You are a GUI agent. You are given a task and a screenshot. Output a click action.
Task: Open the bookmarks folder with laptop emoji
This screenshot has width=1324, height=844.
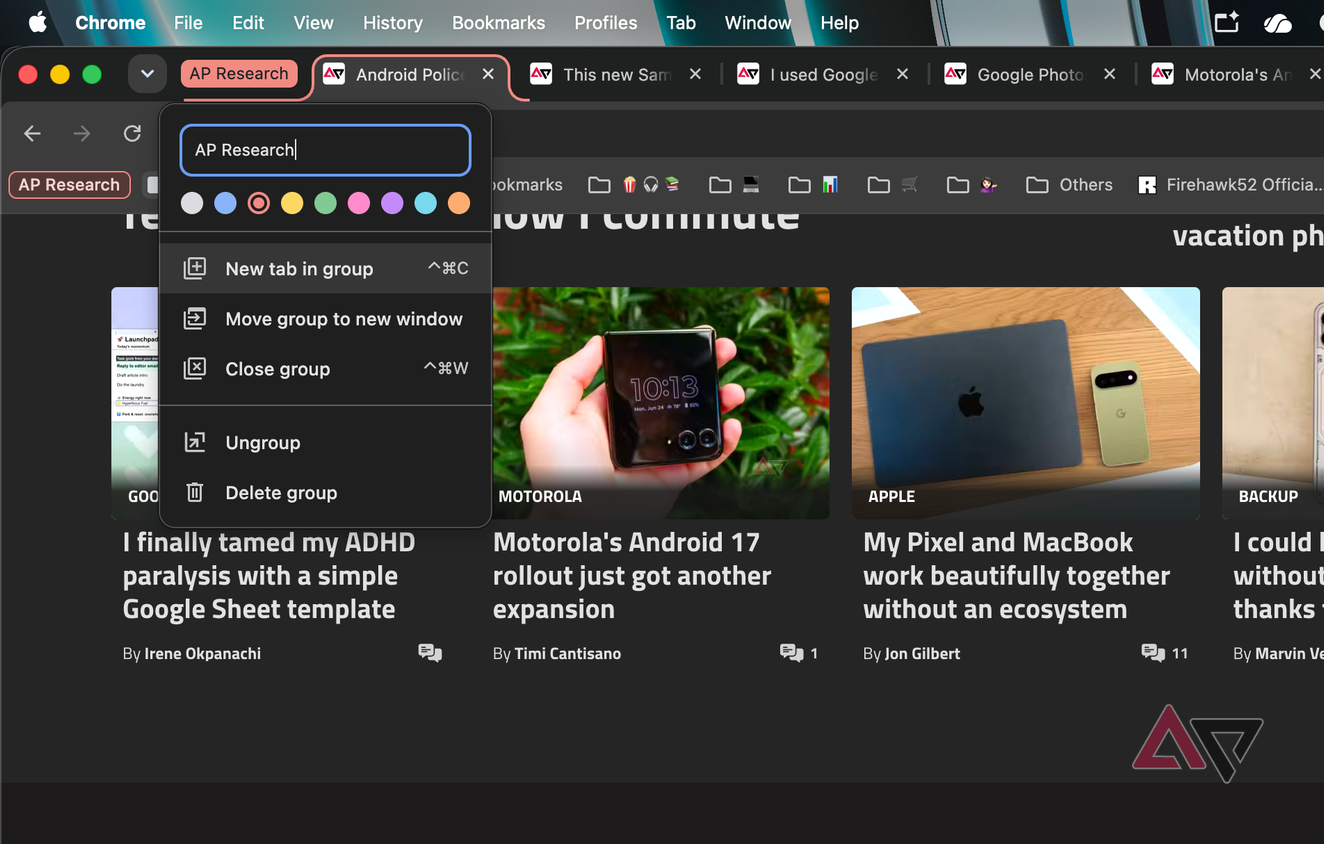click(x=735, y=184)
